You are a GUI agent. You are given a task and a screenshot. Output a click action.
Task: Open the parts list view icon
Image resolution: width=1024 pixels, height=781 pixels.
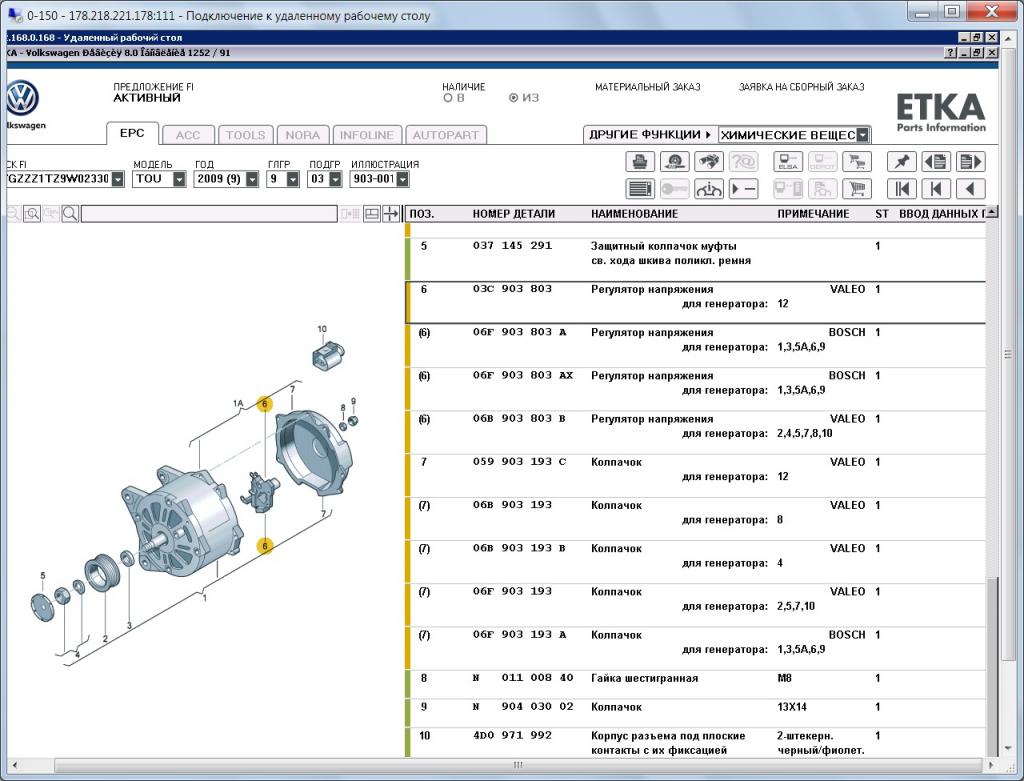pos(640,189)
